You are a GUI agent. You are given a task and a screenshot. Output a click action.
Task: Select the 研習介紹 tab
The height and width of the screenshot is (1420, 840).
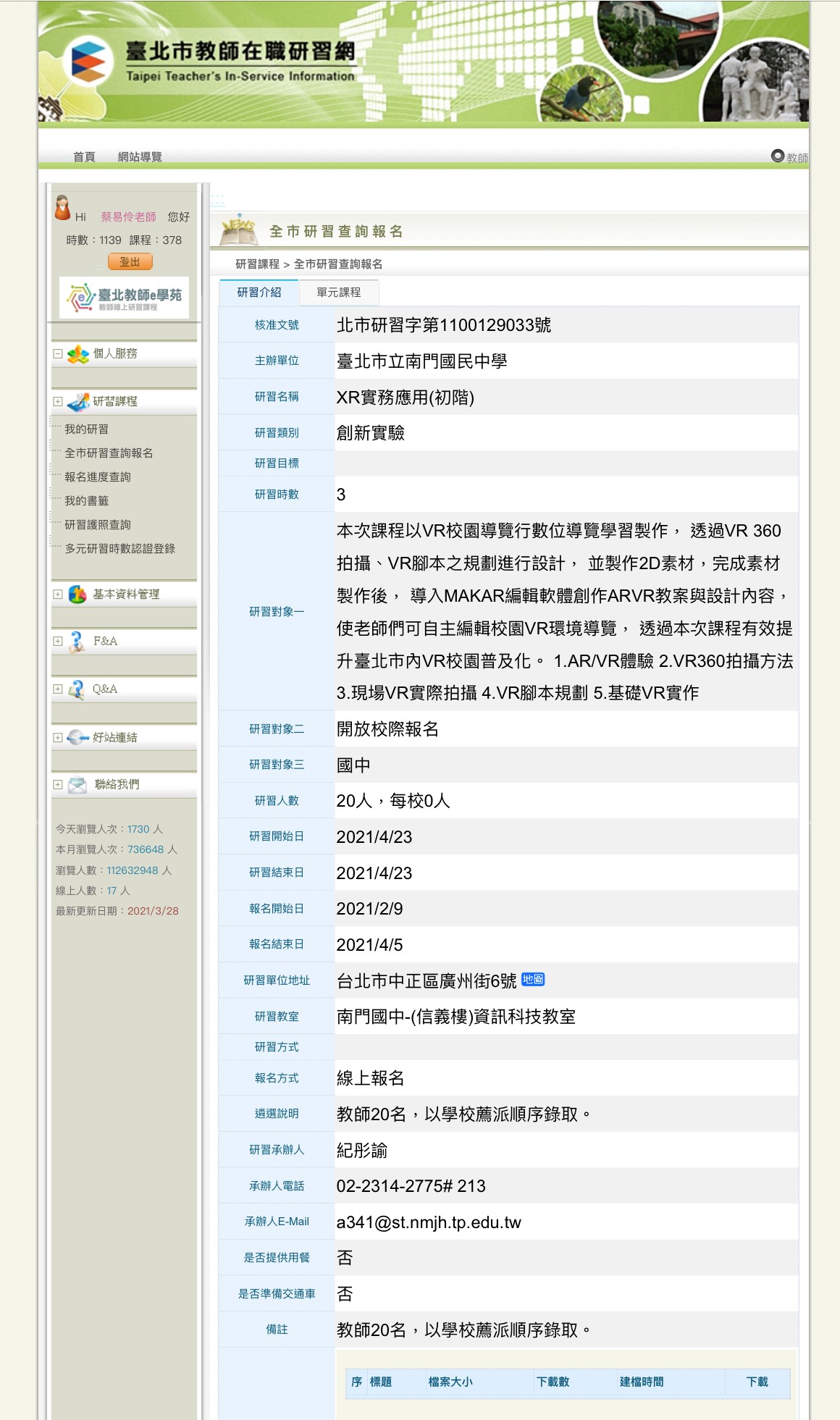pos(259,293)
